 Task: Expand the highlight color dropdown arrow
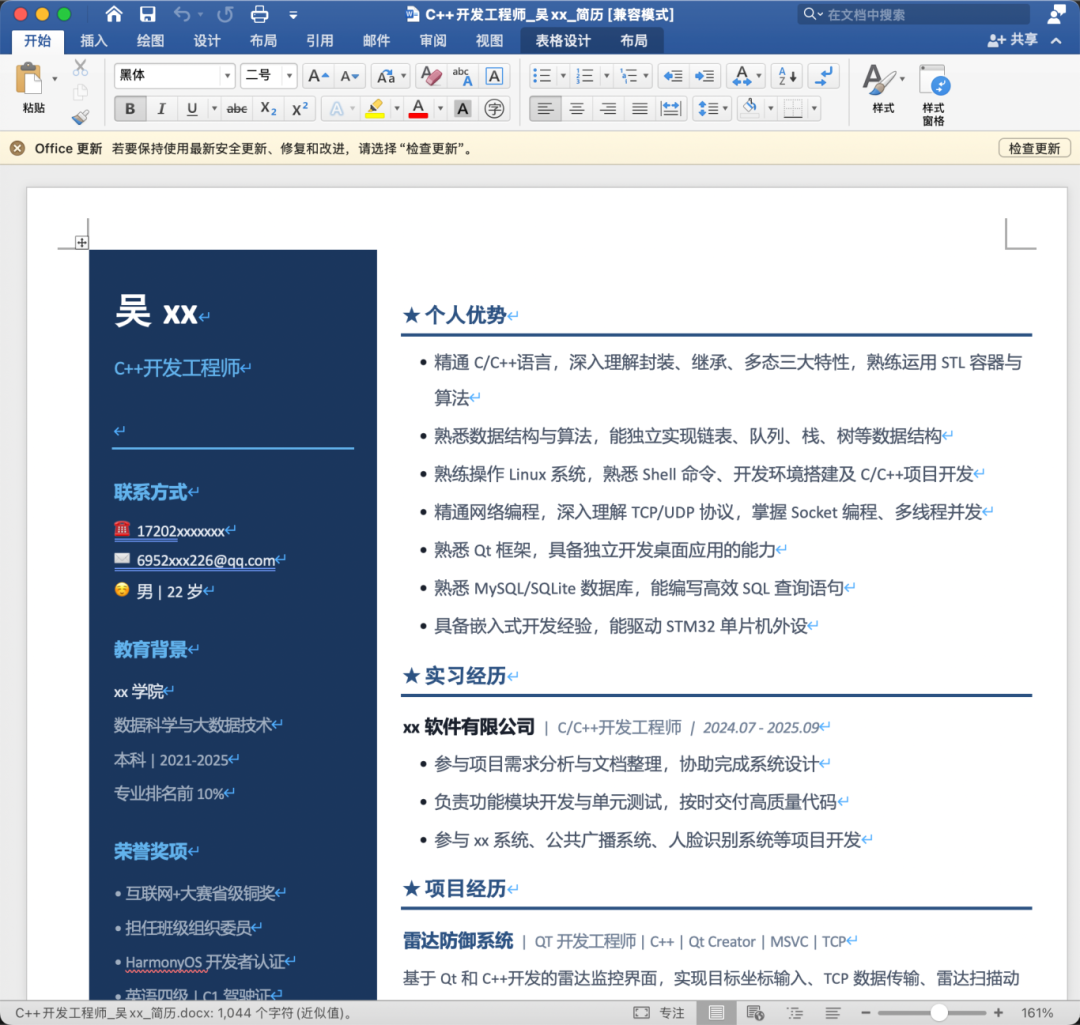click(x=397, y=108)
